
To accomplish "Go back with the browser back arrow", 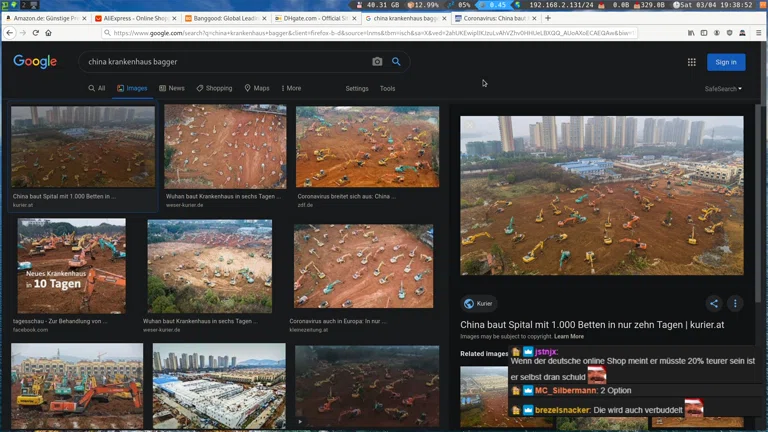I will click(9, 33).
